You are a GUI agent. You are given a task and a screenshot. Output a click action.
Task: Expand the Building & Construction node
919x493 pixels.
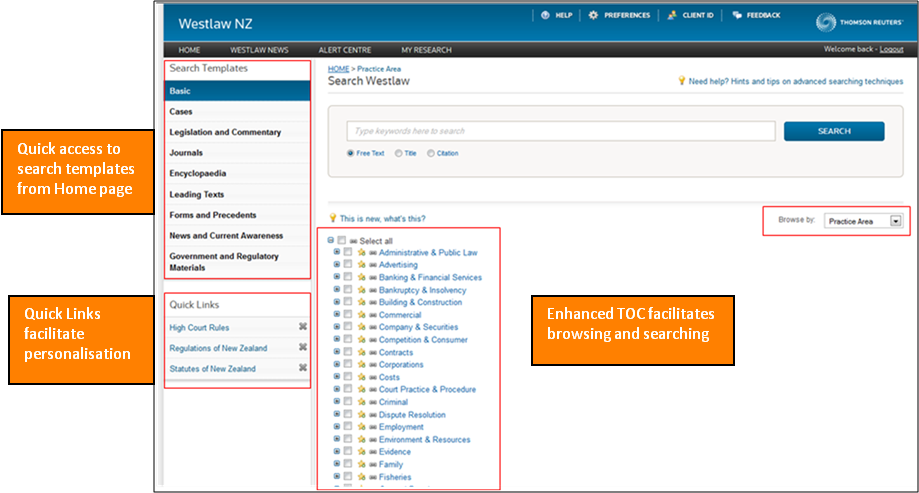pos(337,301)
